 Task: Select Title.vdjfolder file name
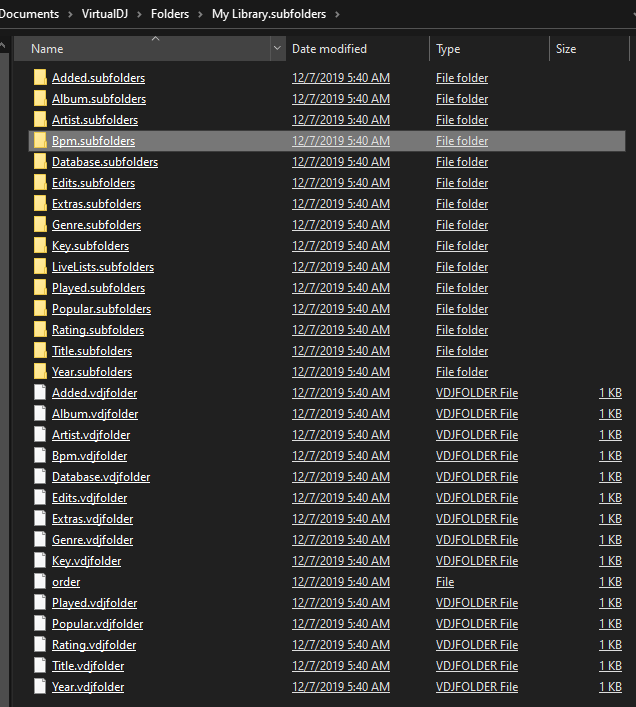point(88,666)
